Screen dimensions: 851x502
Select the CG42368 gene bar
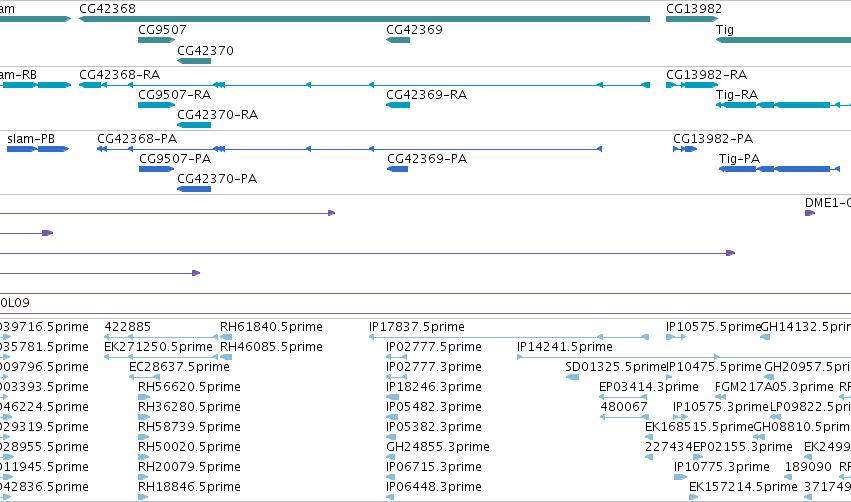coord(364,19)
